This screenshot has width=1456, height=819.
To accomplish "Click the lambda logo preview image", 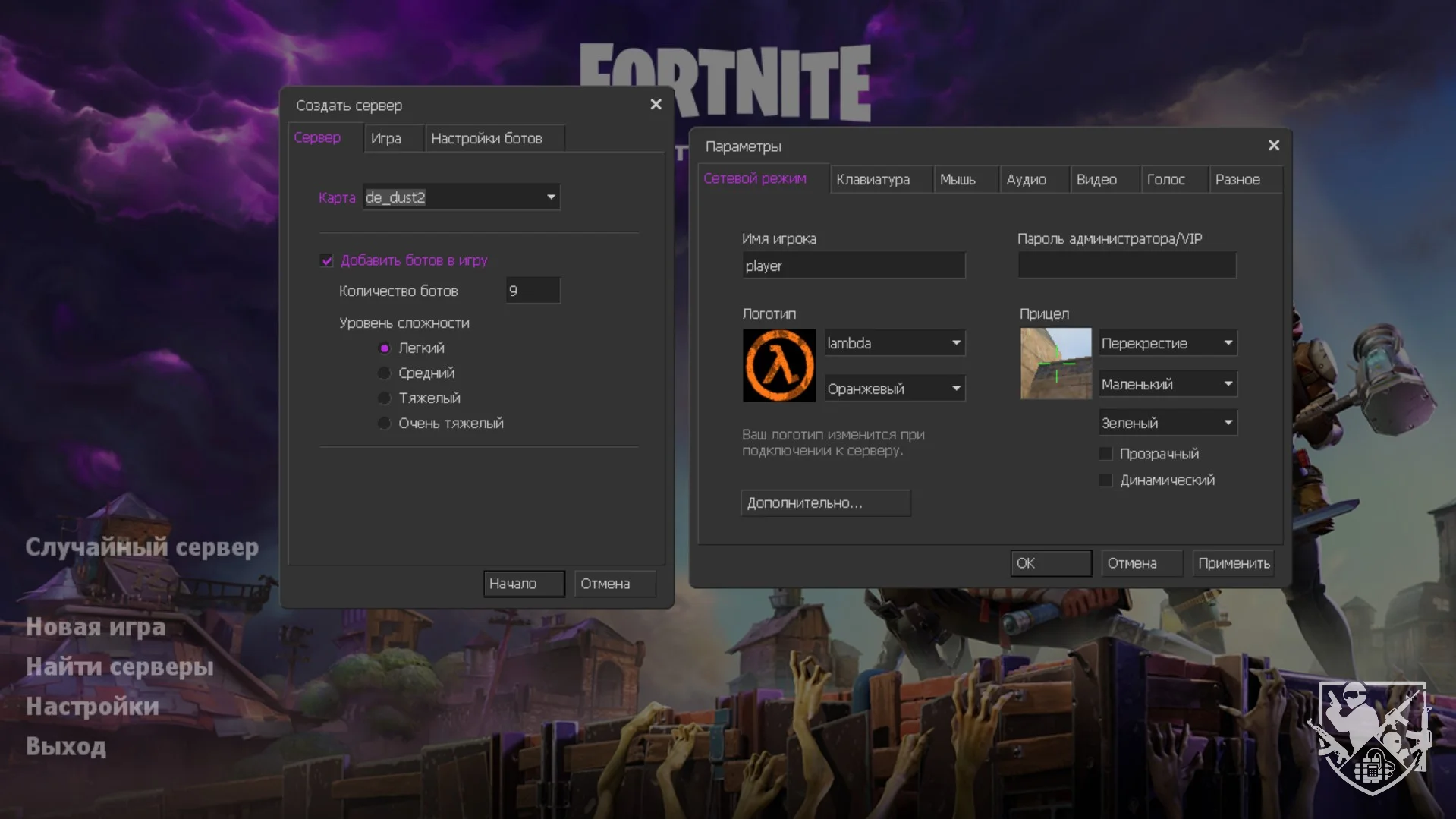I will tap(778, 365).
